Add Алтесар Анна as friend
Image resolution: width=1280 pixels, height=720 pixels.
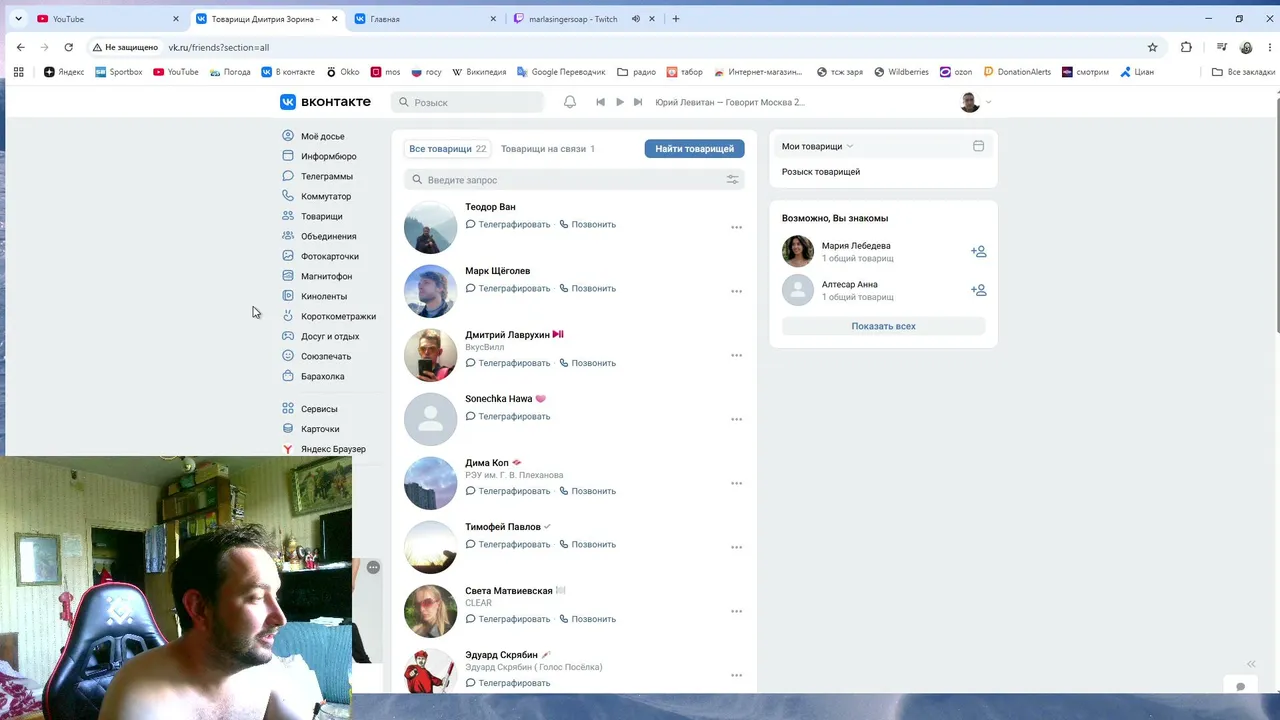[978, 290]
